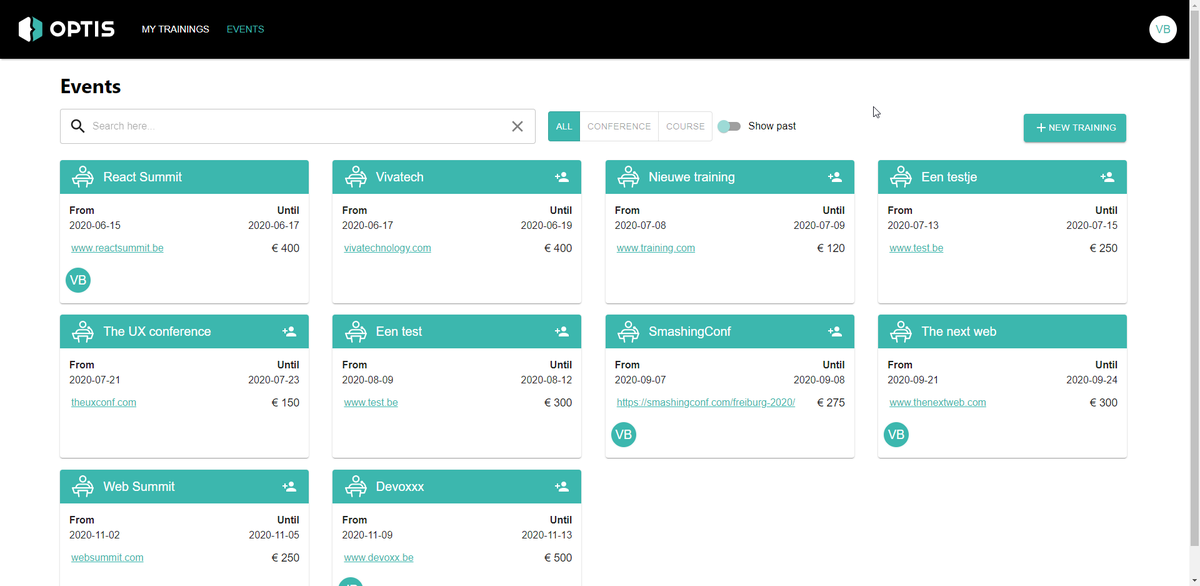Image resolution: width=1200 pixels, height=586 pixels.
Task: Click The UX conference card icon
Action: [x=83, y=332]
